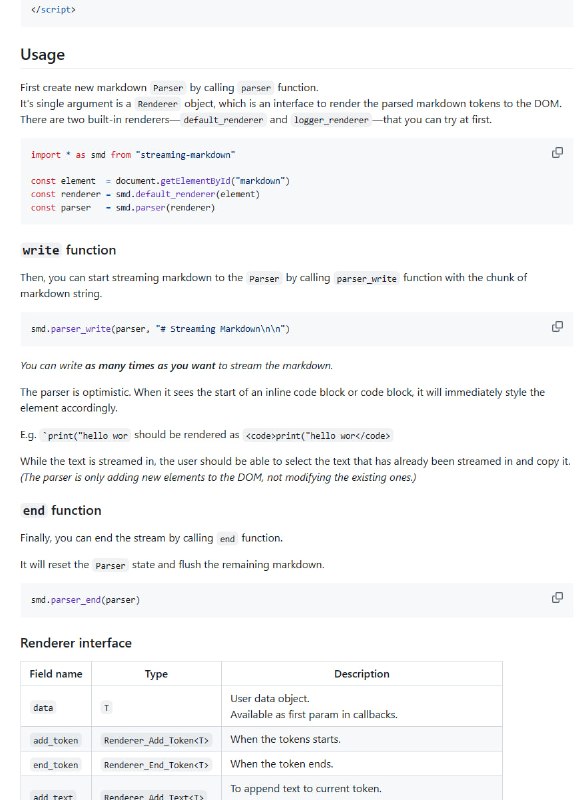Click the Description column header
Image resolution: width=586 pixels, height=800 pixels.
(362, 673)
